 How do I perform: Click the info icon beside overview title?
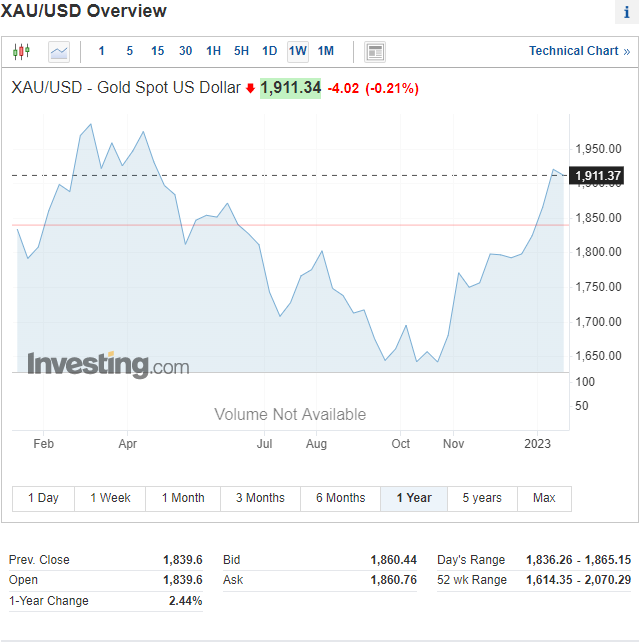[626, 13]
